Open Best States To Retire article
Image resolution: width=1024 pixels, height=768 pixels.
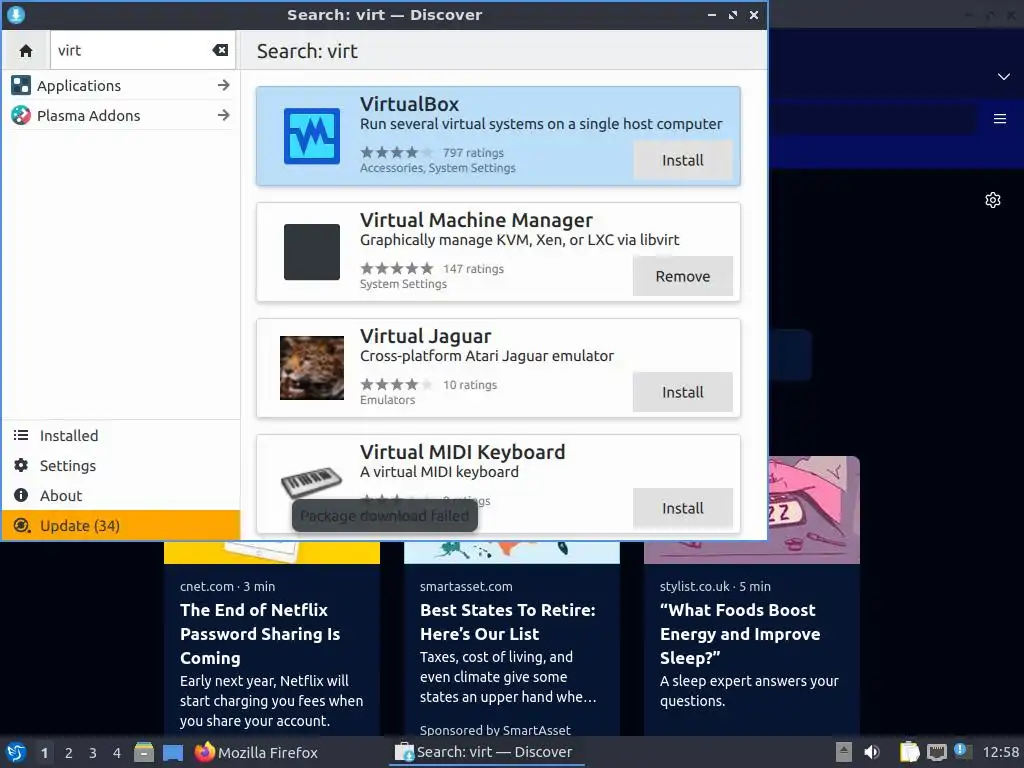[507, 622]
